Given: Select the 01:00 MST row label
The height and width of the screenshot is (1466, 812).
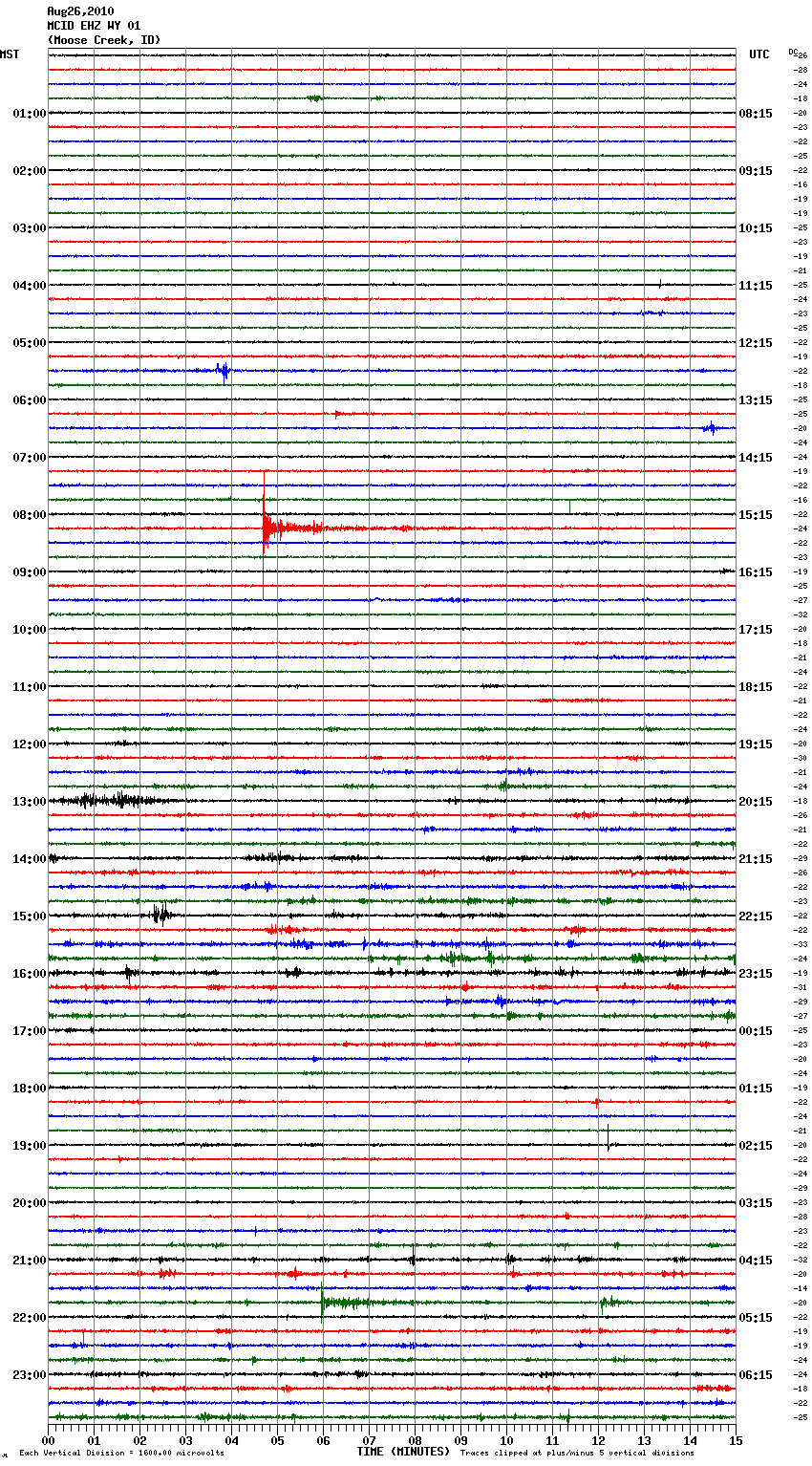Looking at the screenshot, I should (x=30, y=114).
